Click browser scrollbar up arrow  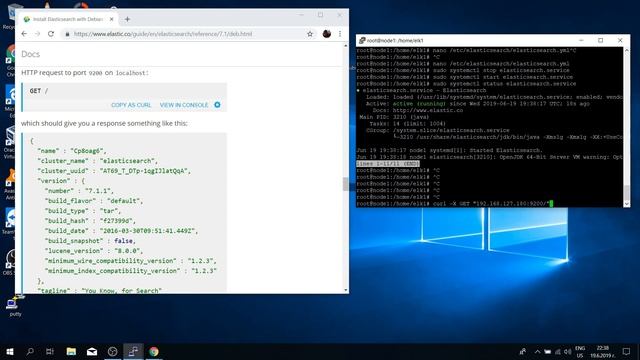345,46
